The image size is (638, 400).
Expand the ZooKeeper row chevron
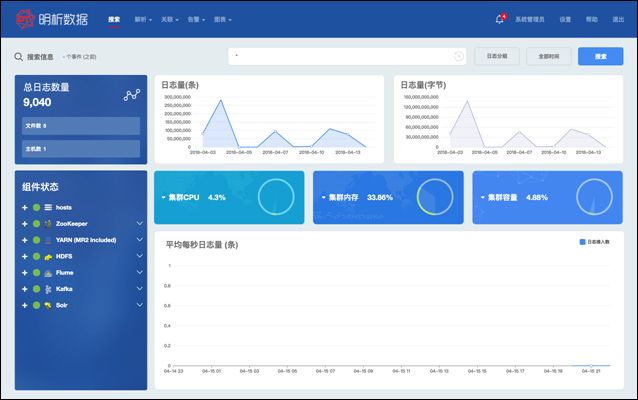(140, 223)
